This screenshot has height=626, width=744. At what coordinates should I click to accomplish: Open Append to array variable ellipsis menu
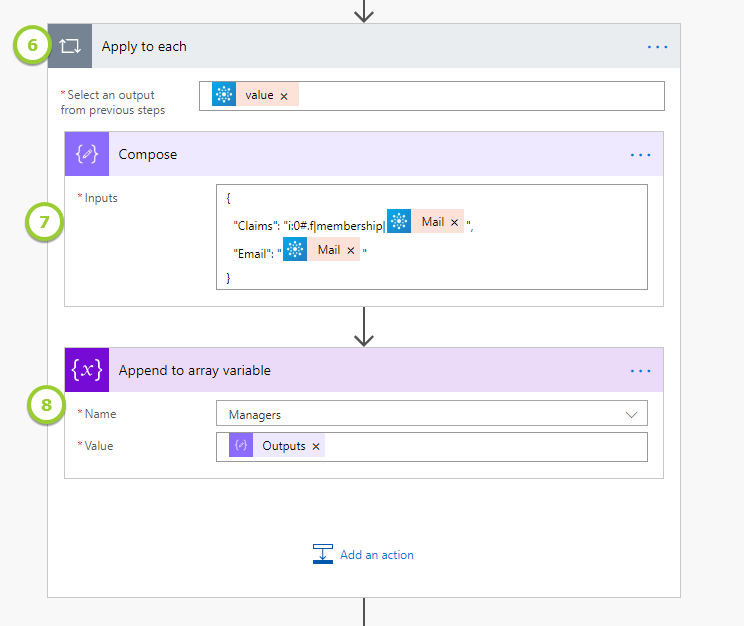(640, 371)
